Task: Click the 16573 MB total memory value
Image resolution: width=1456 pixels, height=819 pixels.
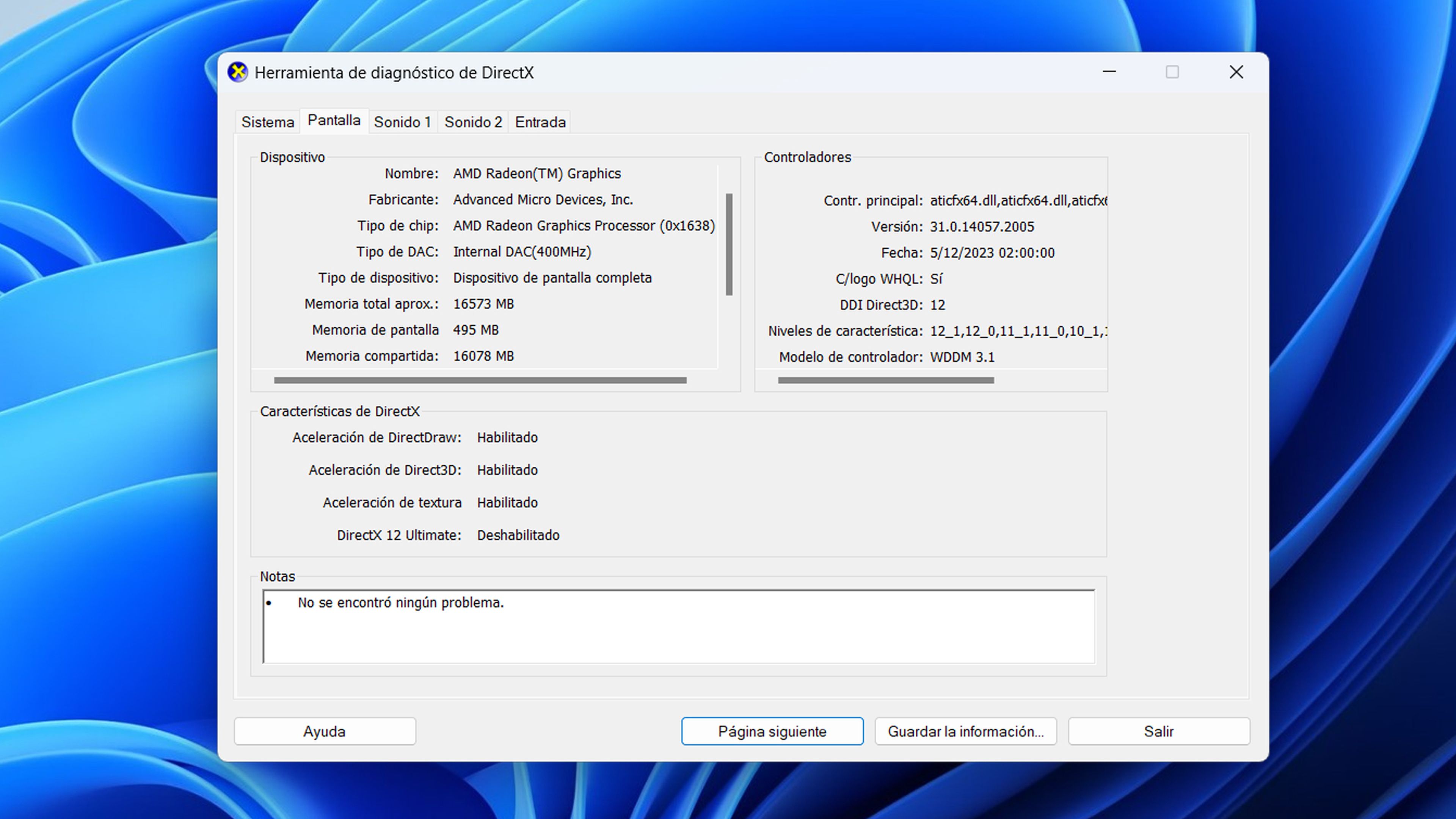Action: (x=483, y=304)
